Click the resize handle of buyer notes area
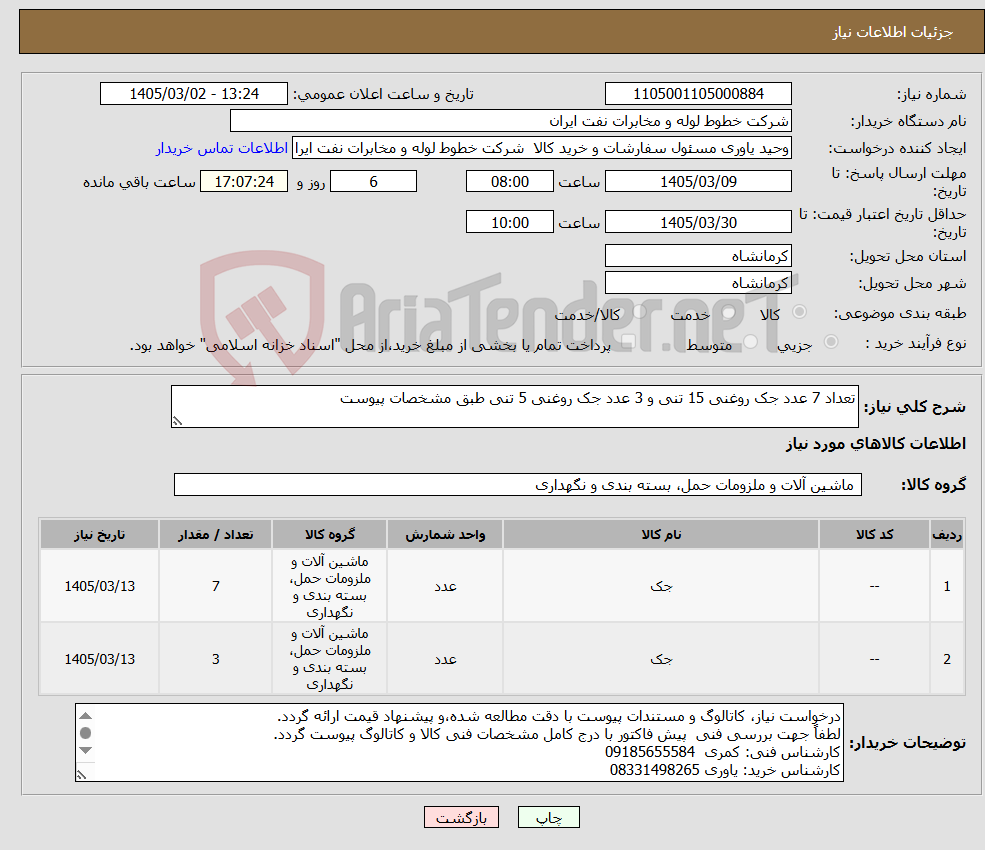This screenshot has width=985, height=850. [82, 775]
